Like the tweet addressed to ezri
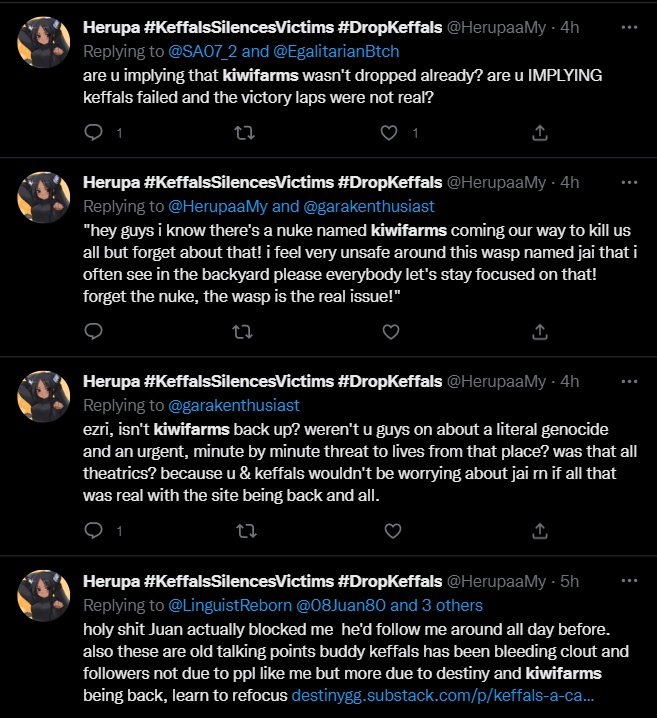 coord(391,530)
